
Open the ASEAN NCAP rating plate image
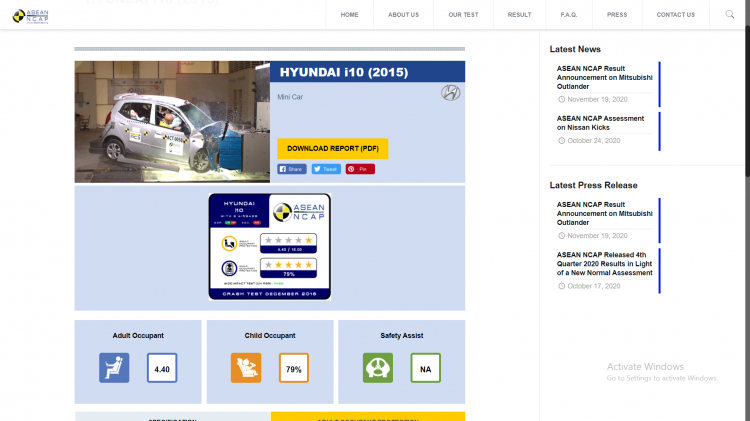point(270,246)
